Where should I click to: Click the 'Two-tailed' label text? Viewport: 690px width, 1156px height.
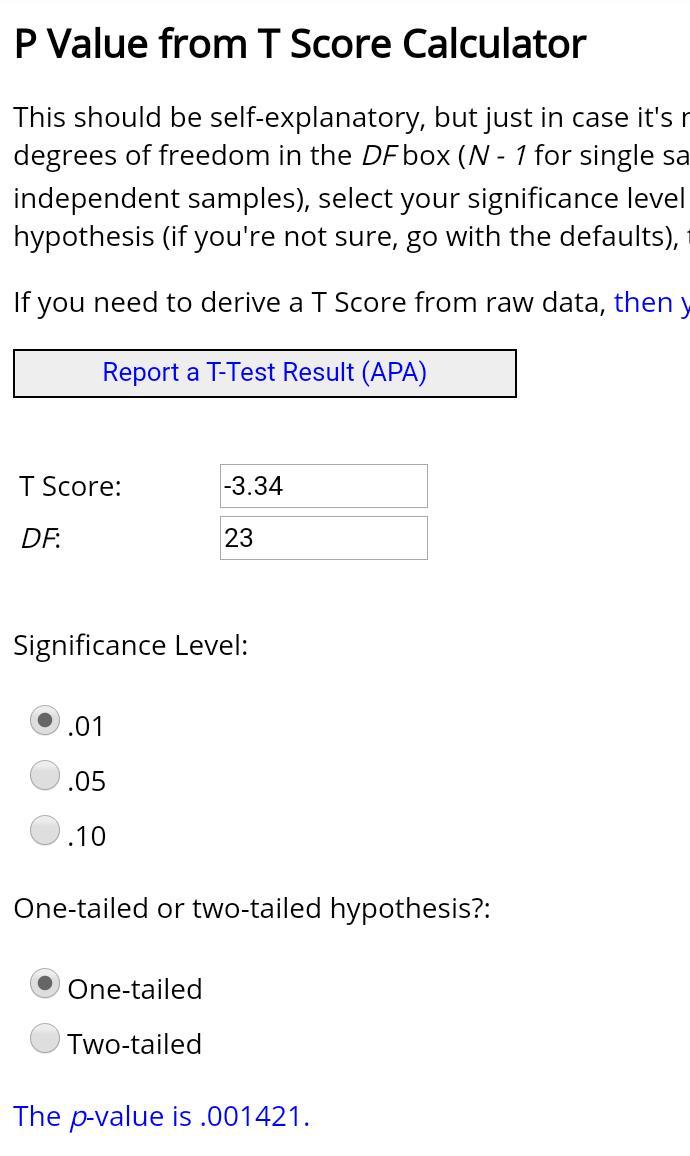coord(135,1044)
